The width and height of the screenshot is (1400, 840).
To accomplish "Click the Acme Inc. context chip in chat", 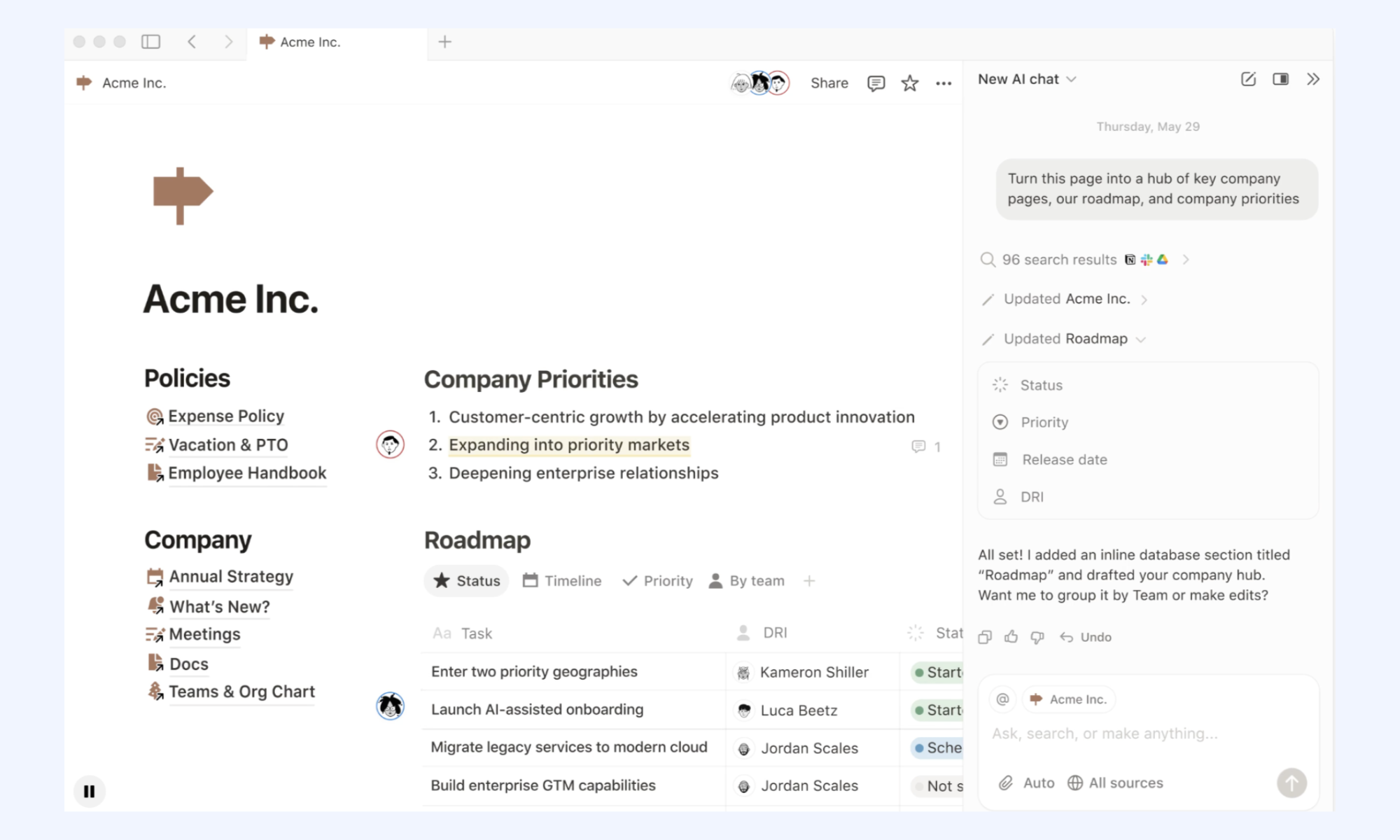I will 1069,699.
